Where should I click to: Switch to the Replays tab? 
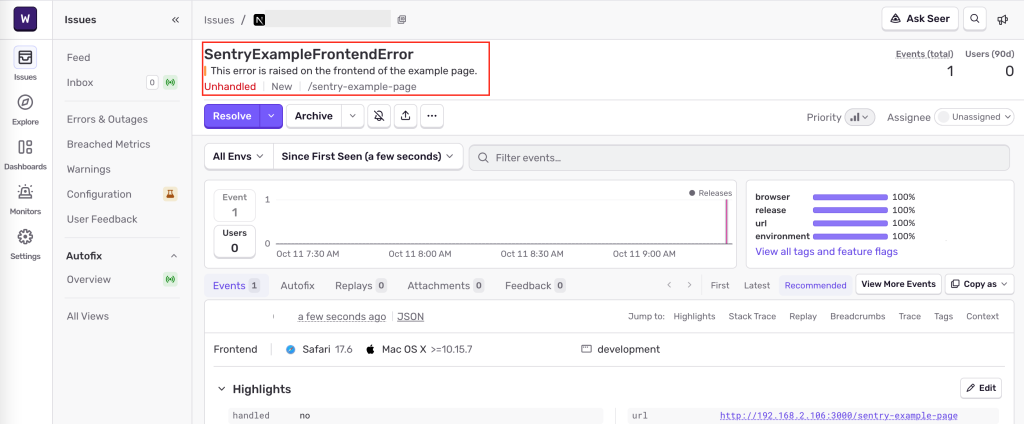[360, 285]
